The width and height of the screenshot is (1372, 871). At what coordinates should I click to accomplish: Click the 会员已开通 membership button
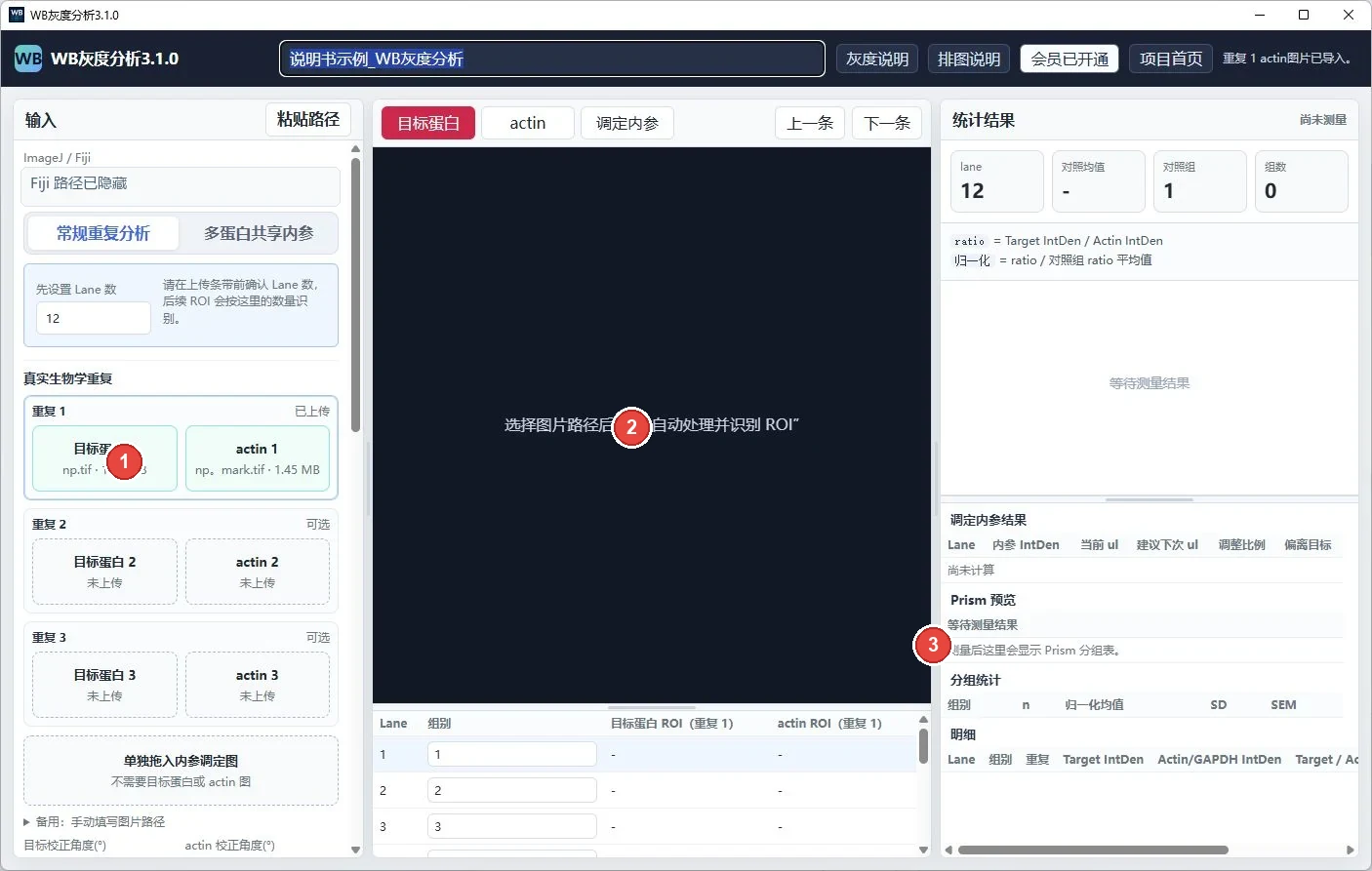point(1069,59)
